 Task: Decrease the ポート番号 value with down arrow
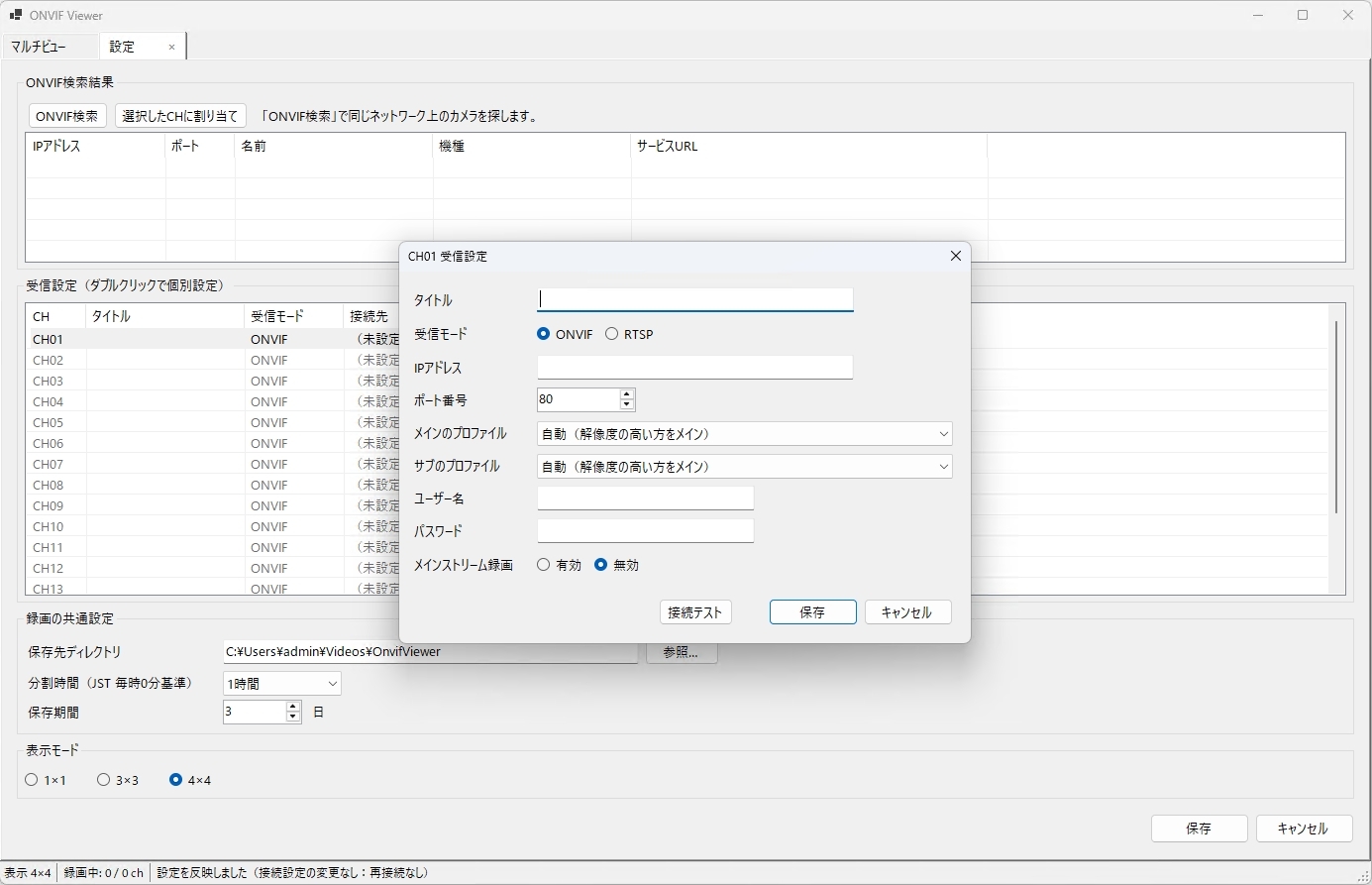(626, 404)
